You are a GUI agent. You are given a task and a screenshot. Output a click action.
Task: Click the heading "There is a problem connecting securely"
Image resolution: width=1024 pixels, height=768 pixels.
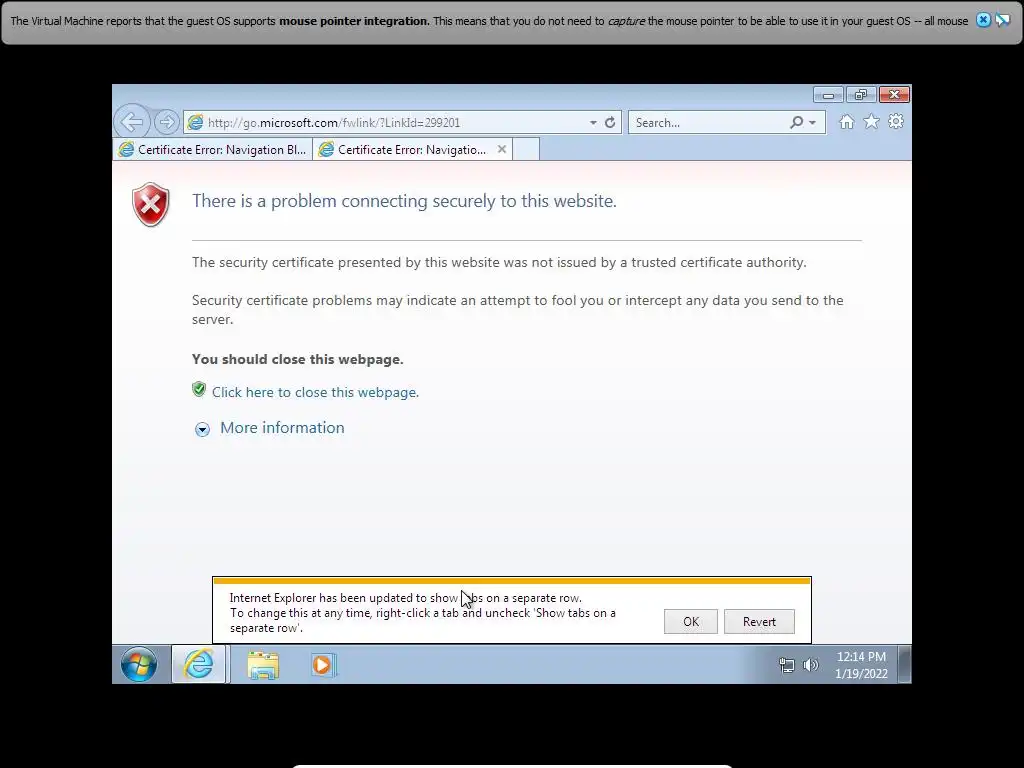pos(404,201)
